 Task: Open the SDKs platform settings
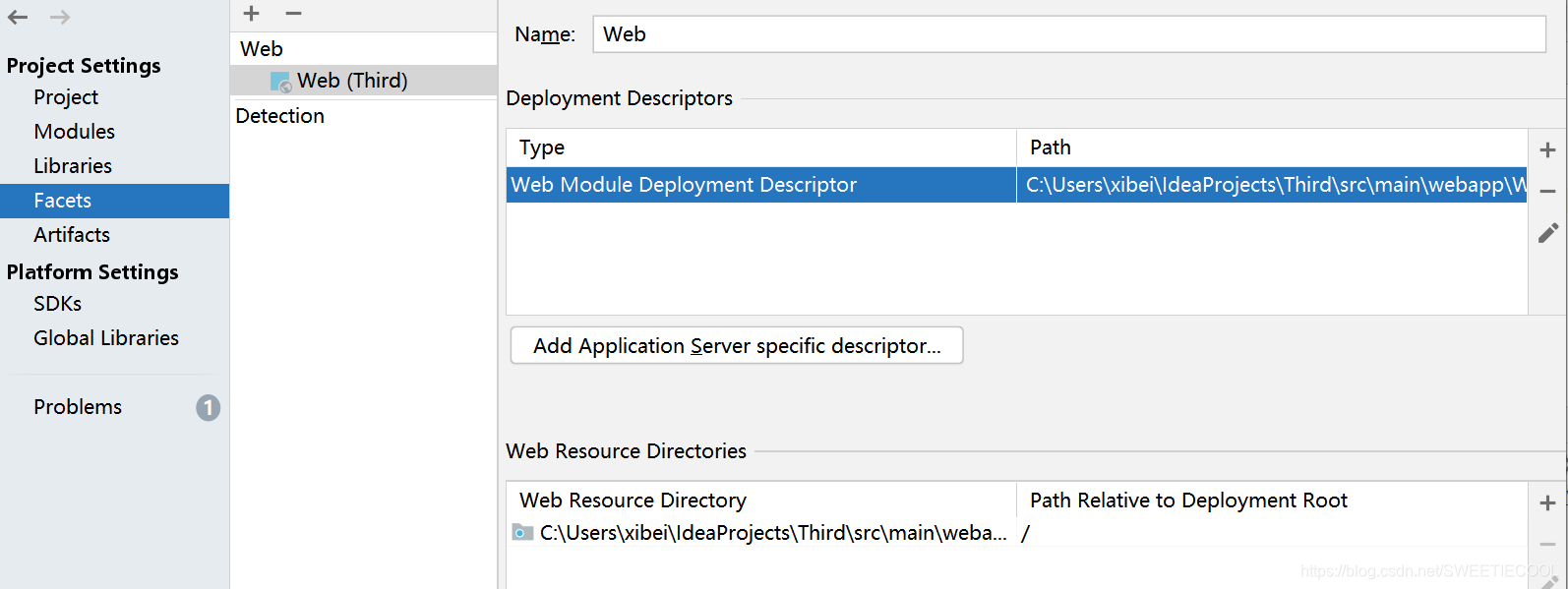click(x=57, y=304)
